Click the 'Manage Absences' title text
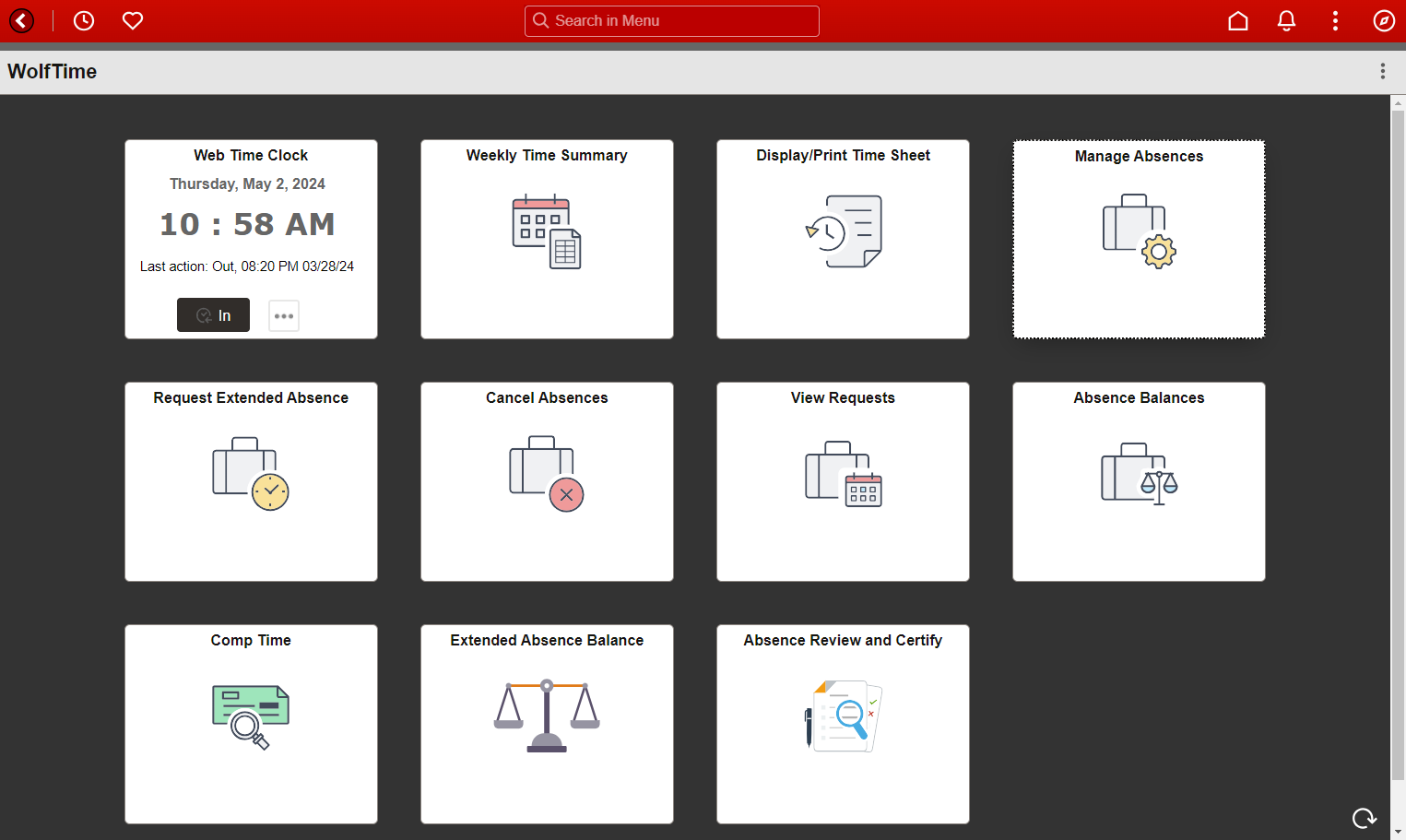1406x840 pixels. tap(1140, 156)
